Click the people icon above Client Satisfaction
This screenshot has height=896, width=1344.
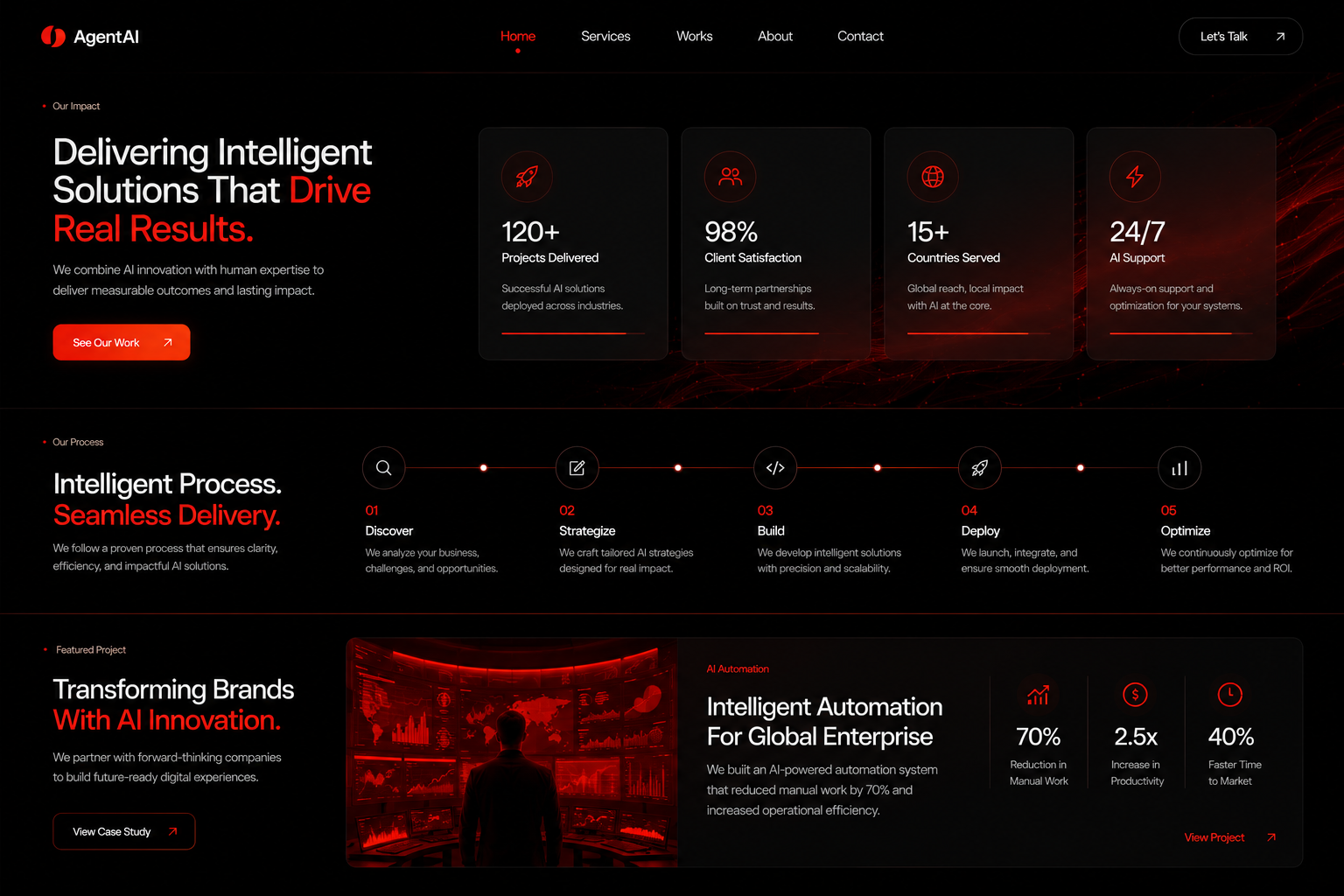point(730,177)
